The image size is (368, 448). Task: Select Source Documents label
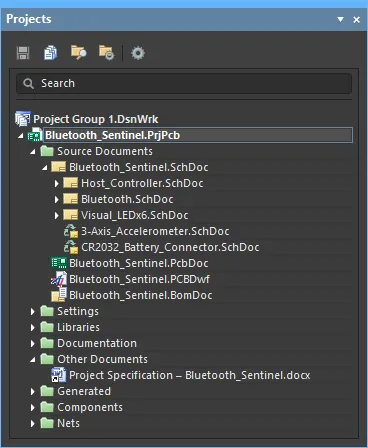(105, 151)
